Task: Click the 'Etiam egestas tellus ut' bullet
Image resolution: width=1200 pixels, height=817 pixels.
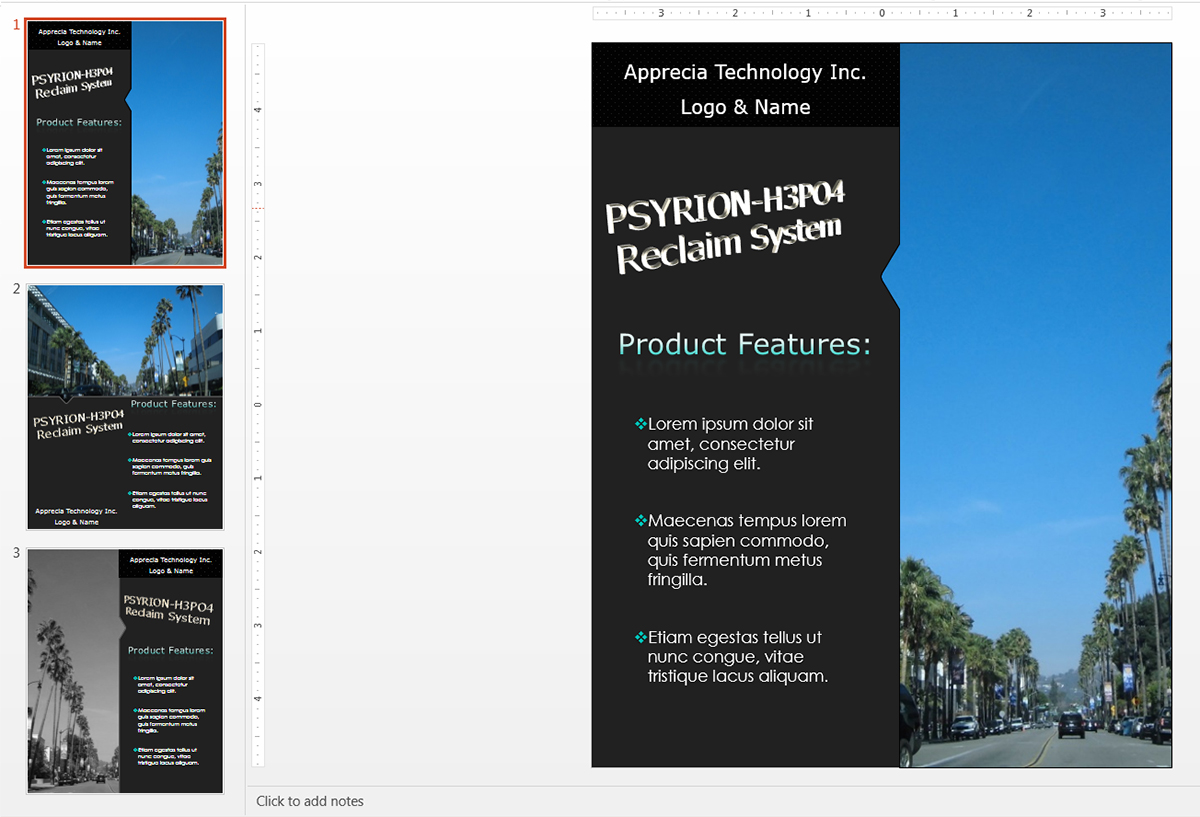Action: coord(732,657)
